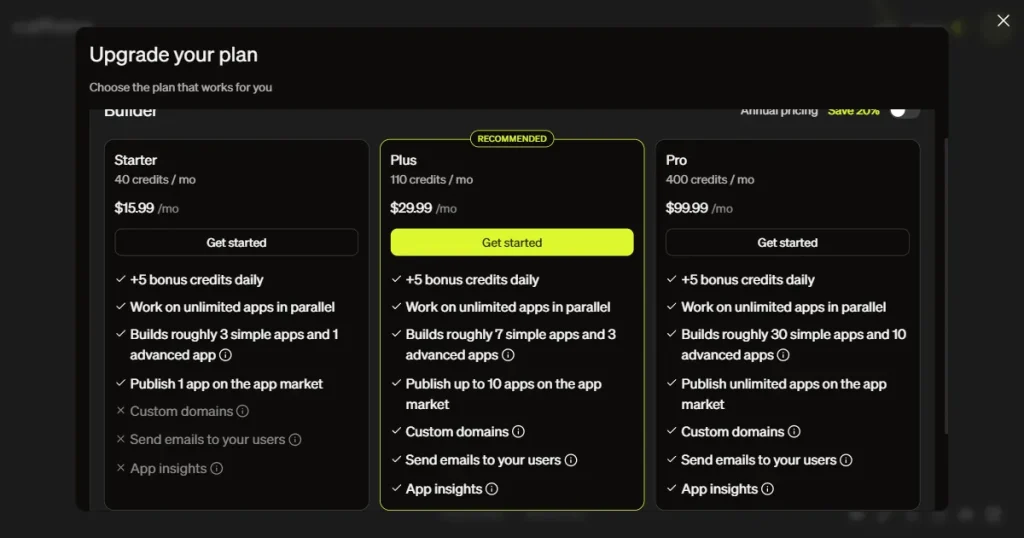The width and height of the screenshot is (1024, 538).
Task: Click "Choose the plan that works for you"
Action: pyautogui.click(x=180, y=87)
